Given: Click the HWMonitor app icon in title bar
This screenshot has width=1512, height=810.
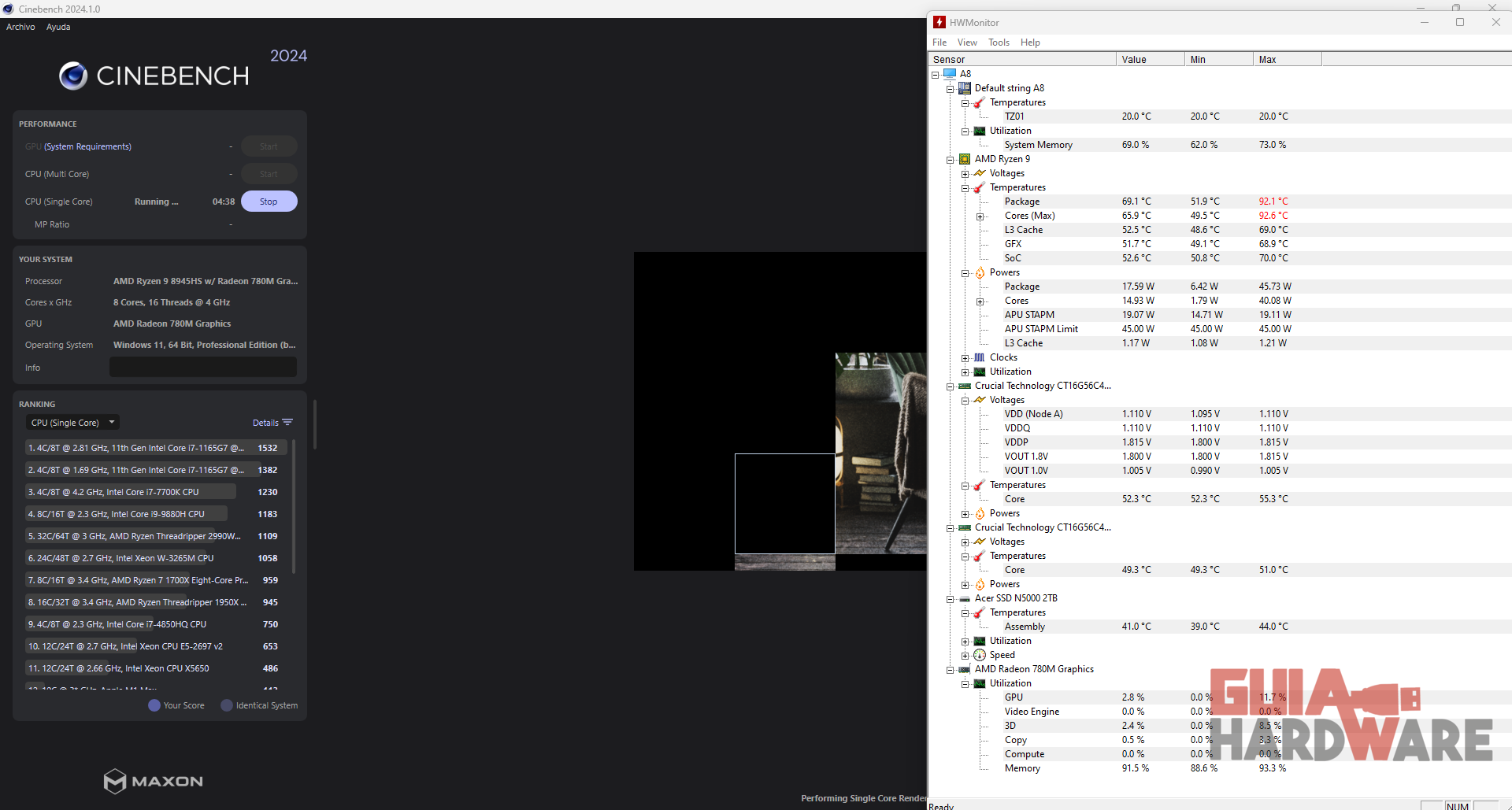Looking at the screenshot, I should (939, 22).
